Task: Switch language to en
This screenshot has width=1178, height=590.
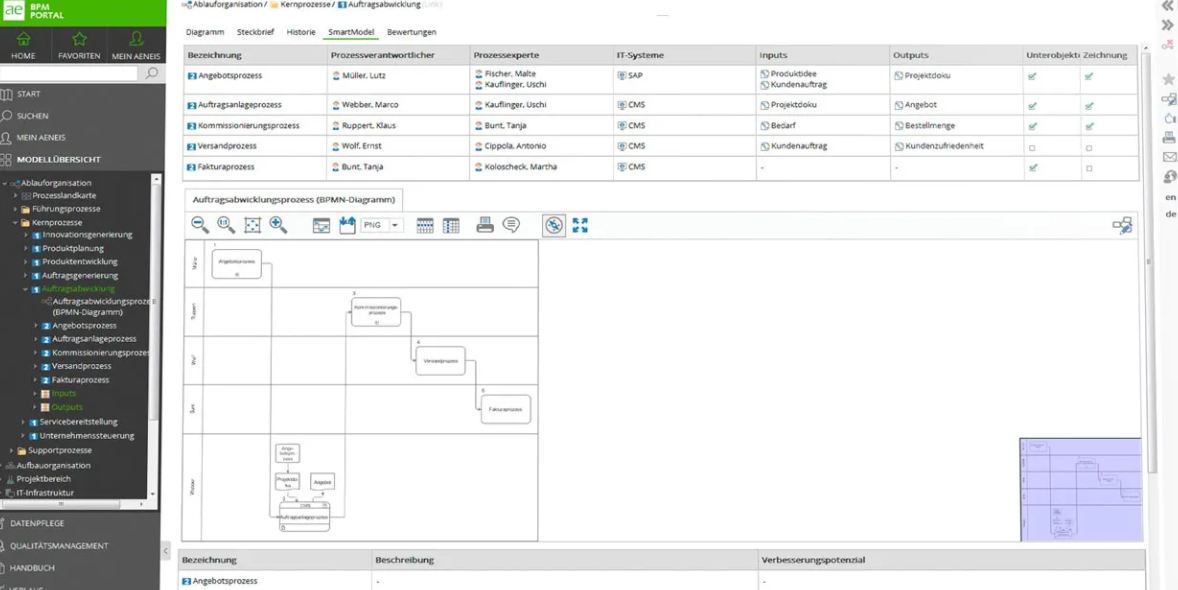Action: coord(1170,197)
